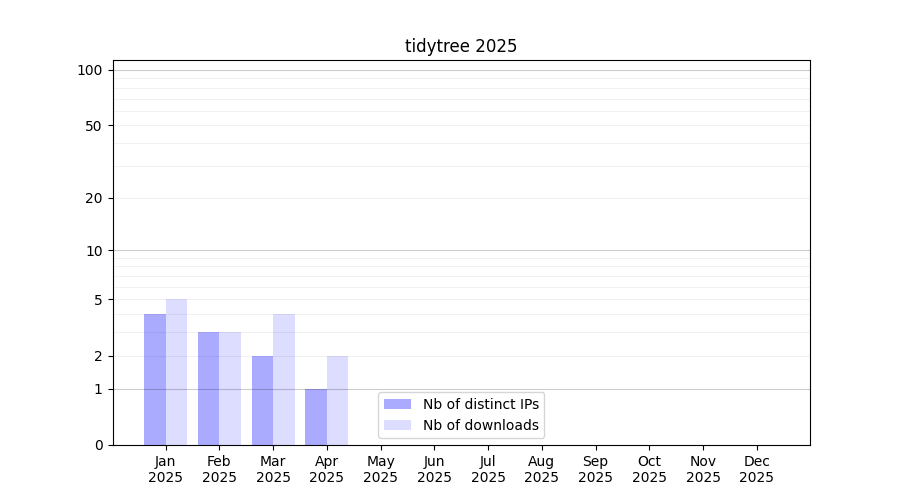Click the January downloads bar
Viewport: 900px width, 500px height.
[x=176, y=372]
